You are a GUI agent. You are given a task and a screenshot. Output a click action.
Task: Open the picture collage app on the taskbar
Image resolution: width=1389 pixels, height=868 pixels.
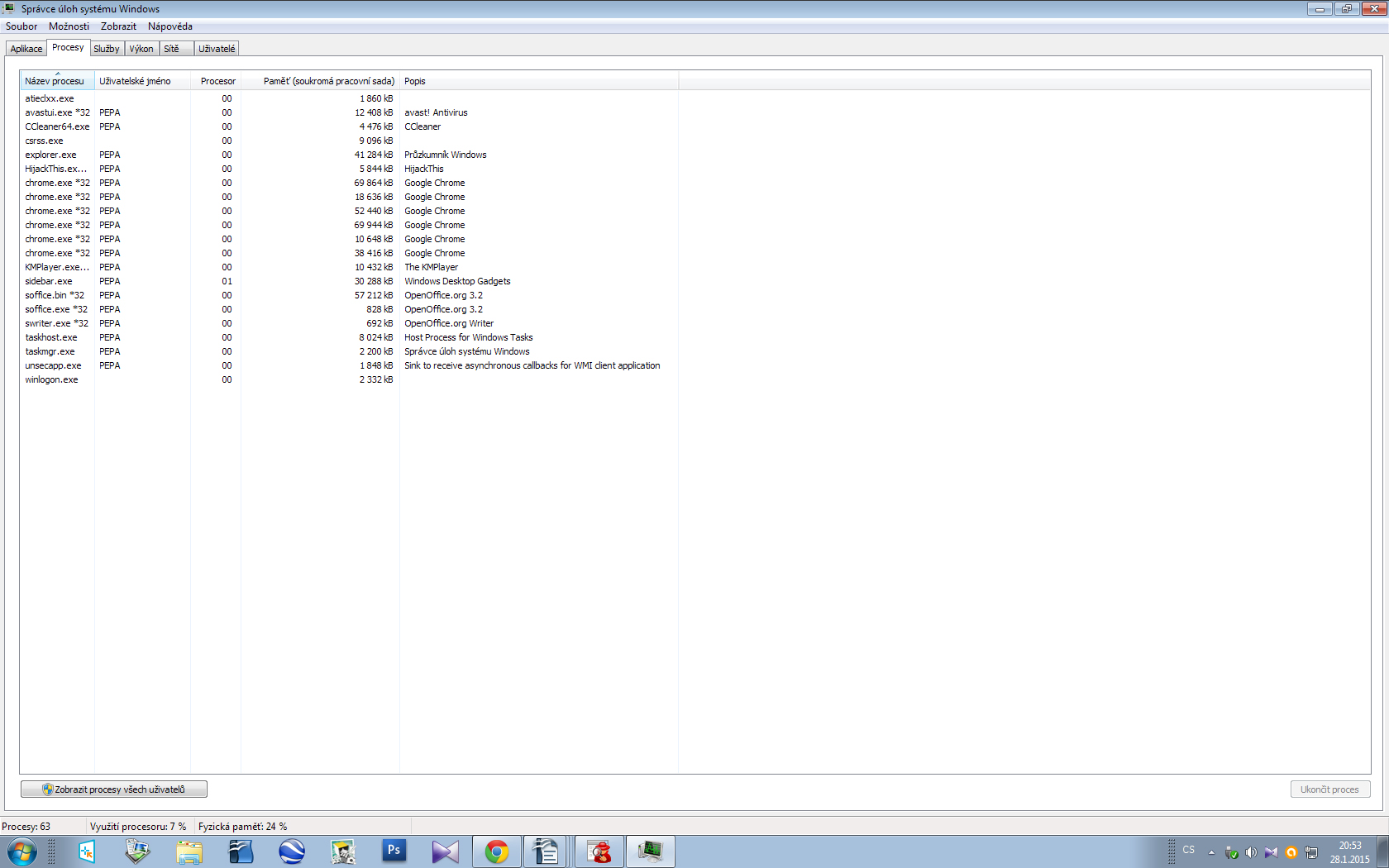tap(343, 851)
